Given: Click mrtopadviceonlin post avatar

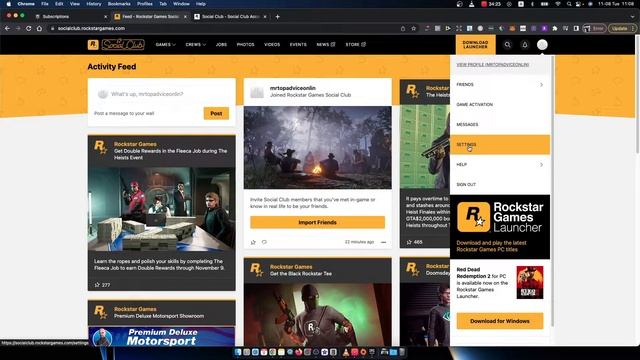Looking at the screenshot, I should 257,92.
